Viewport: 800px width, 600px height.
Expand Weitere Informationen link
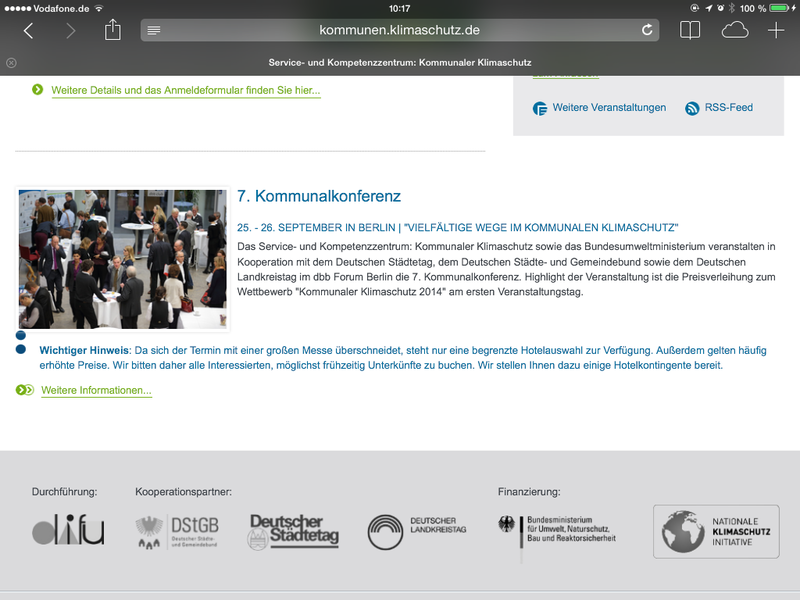coord(96,390)
